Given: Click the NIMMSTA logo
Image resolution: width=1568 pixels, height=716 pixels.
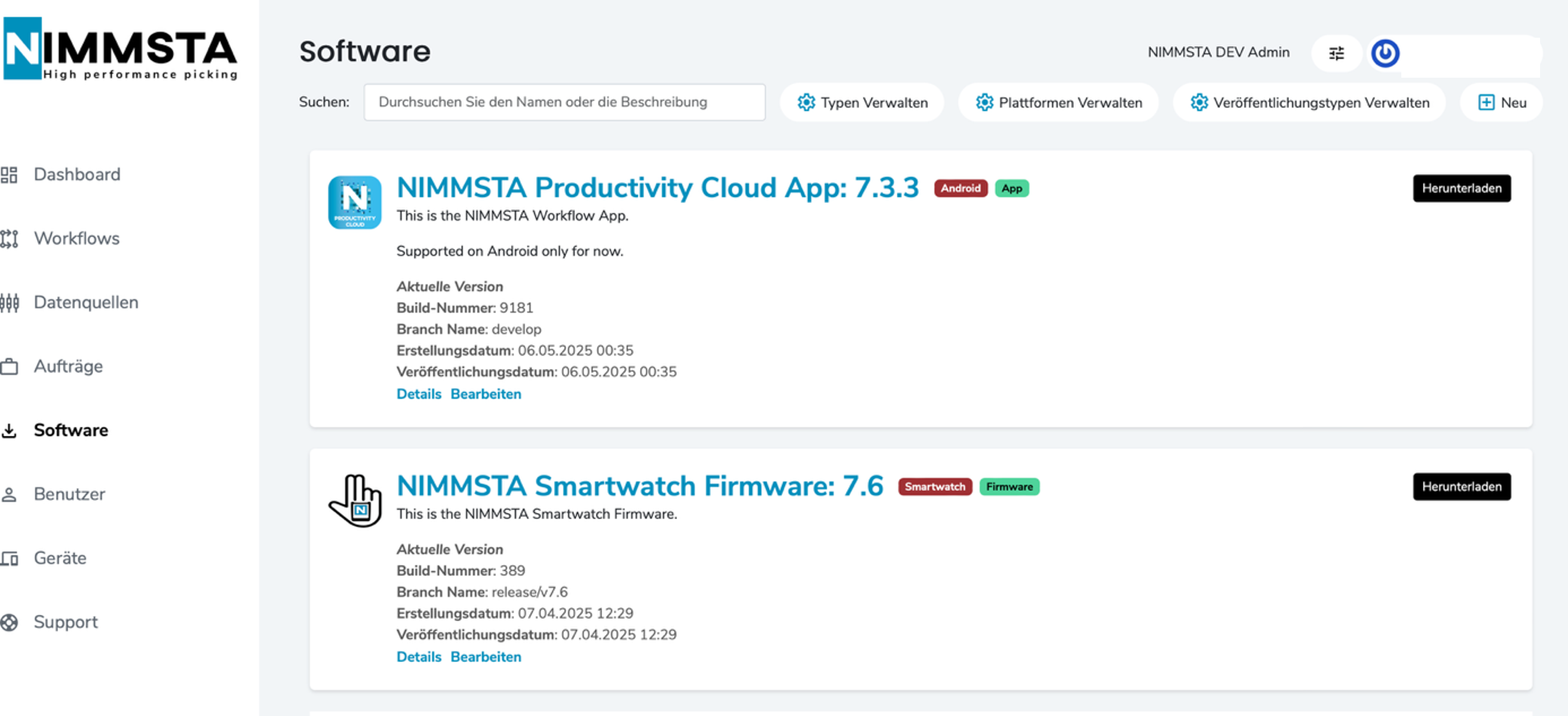Looking at the screenshot, I should [121, 49].
